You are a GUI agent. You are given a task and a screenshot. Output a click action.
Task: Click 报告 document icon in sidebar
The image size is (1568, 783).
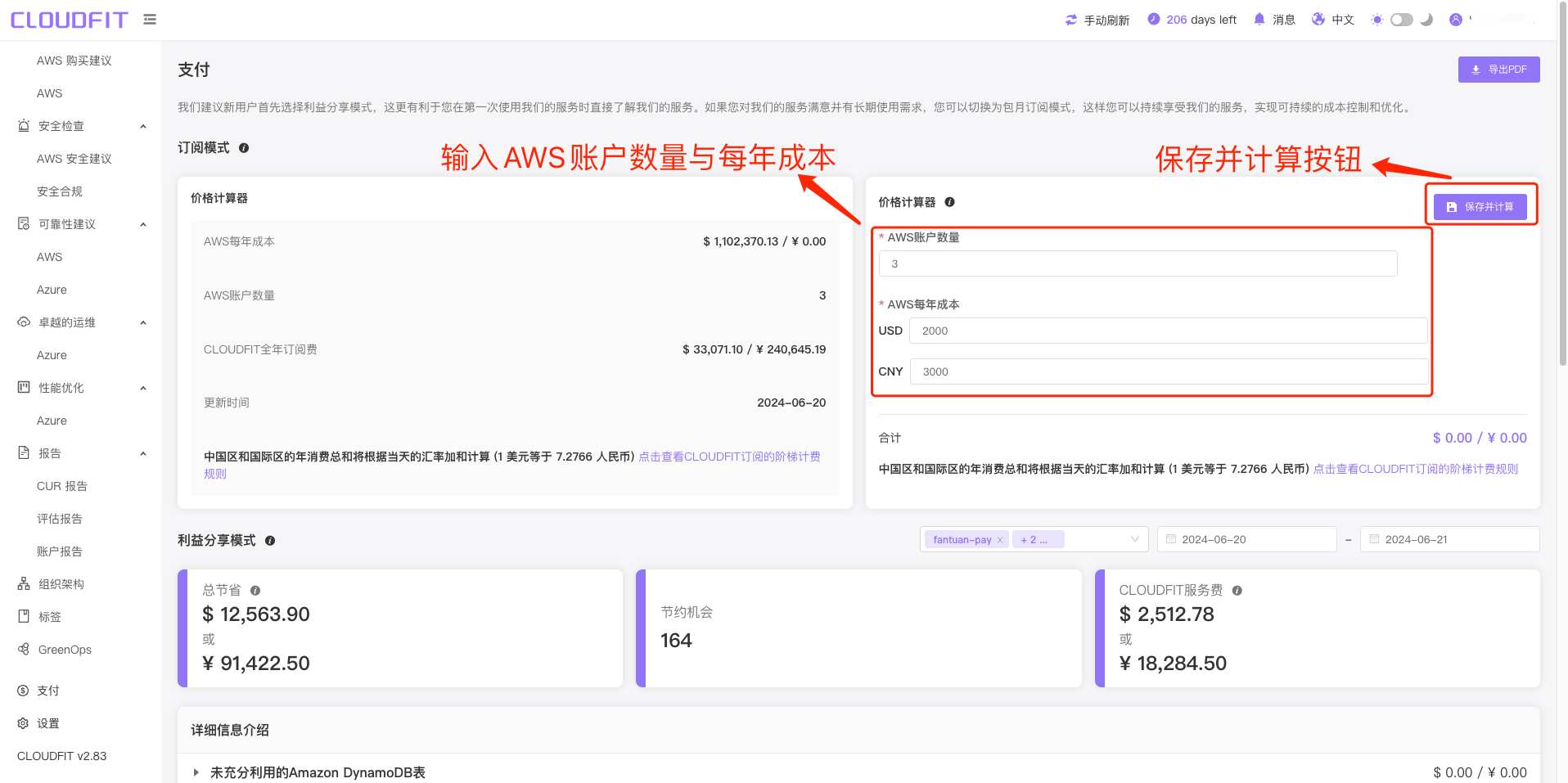[24, 453]
